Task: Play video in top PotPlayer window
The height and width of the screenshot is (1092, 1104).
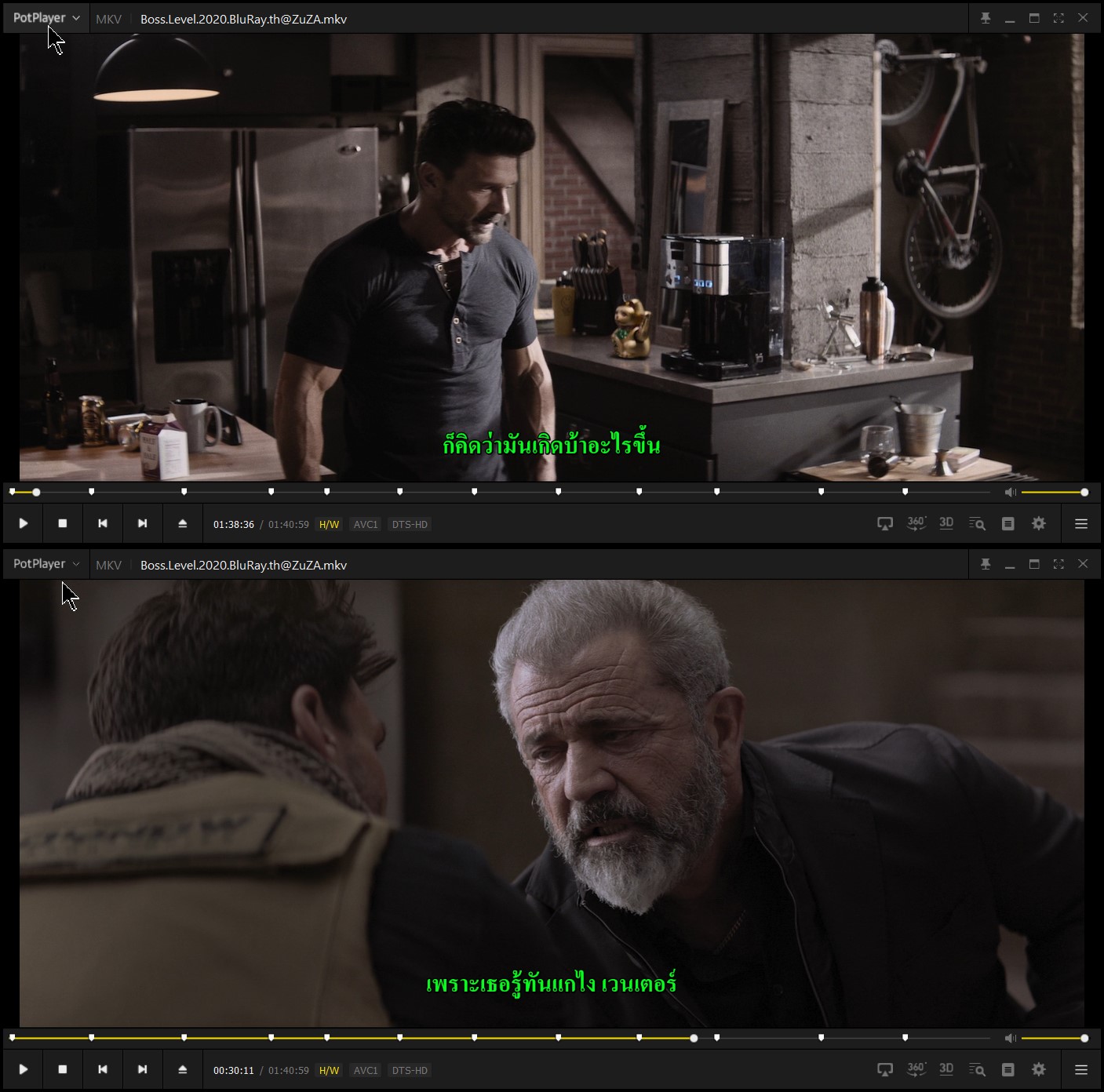Action: click(24, 523)
